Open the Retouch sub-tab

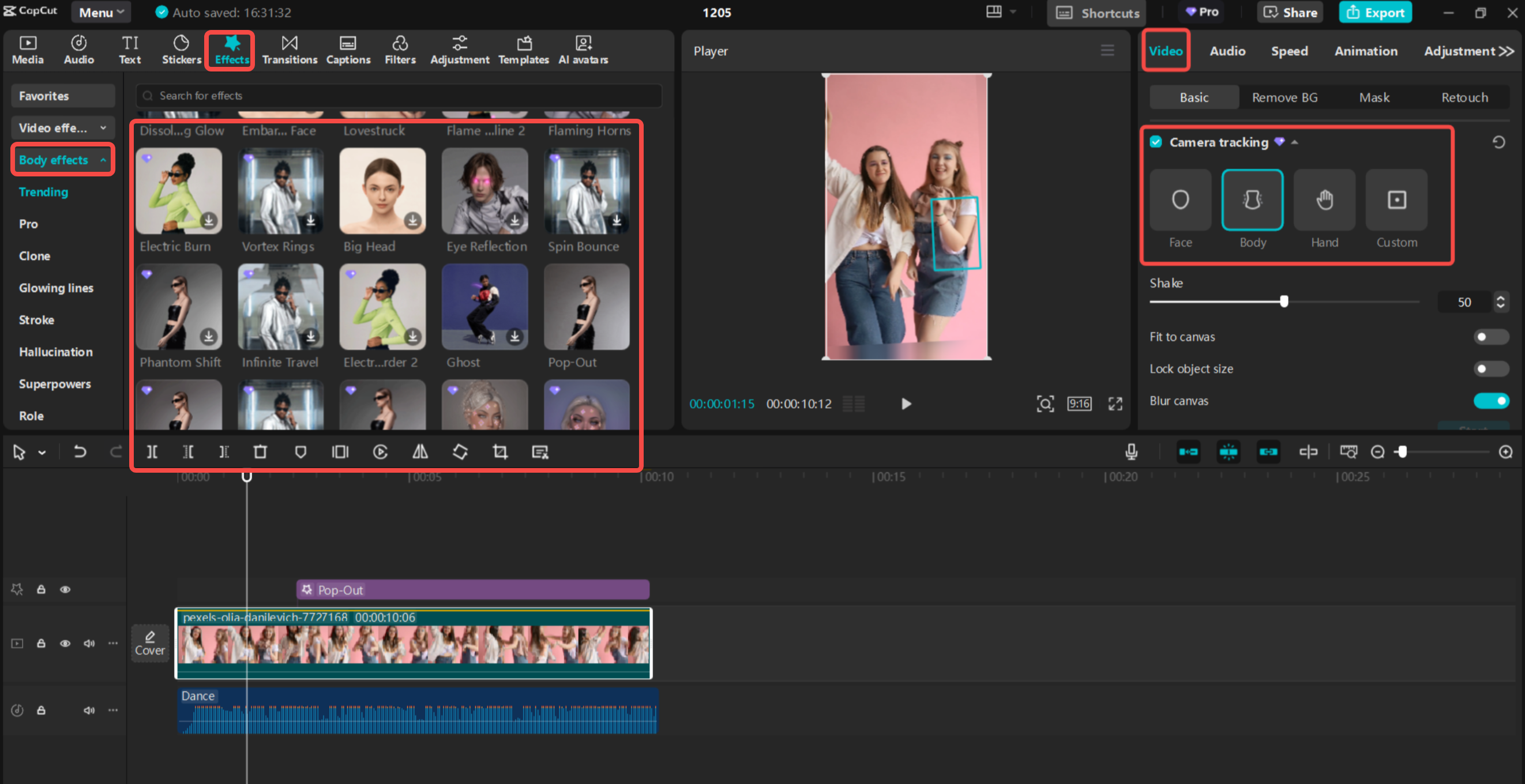[x=1464, y=97]
